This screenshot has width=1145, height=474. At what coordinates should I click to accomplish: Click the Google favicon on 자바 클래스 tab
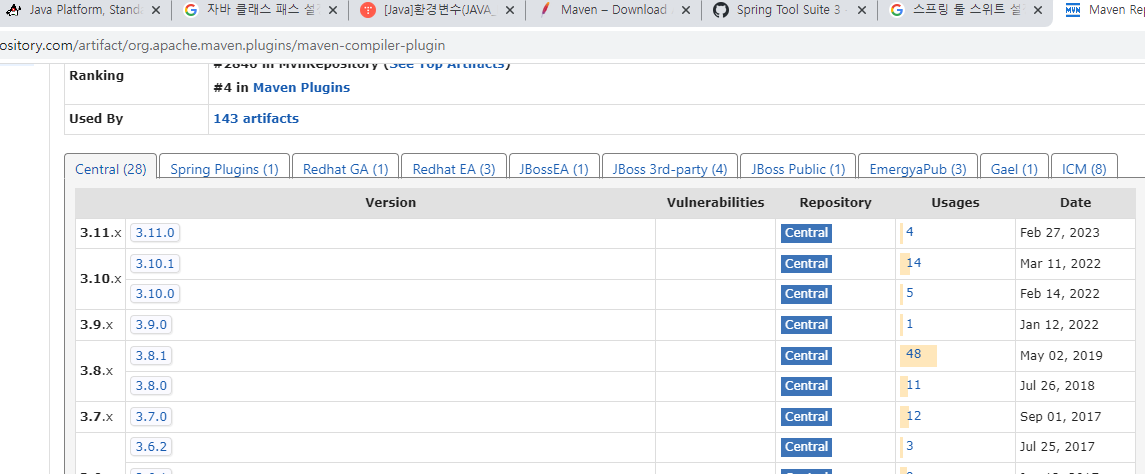point(191,10)
